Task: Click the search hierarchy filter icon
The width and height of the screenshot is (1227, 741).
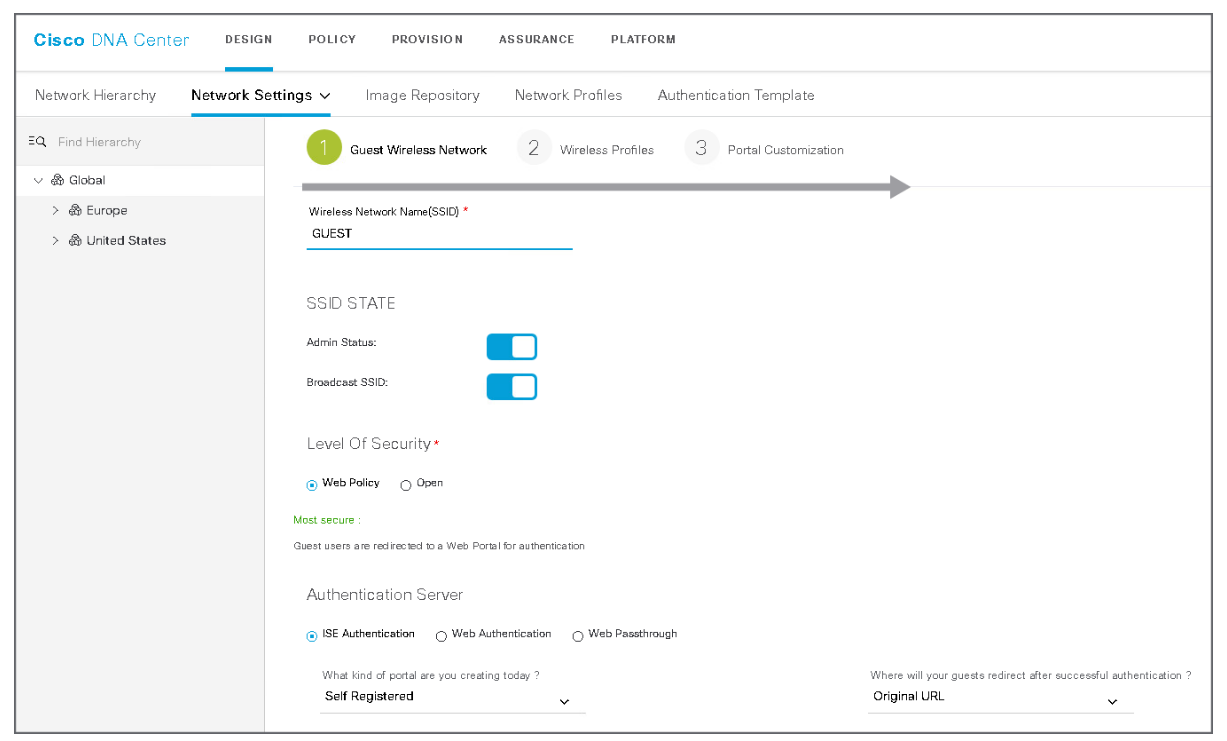Action: [x=37, y=142]
